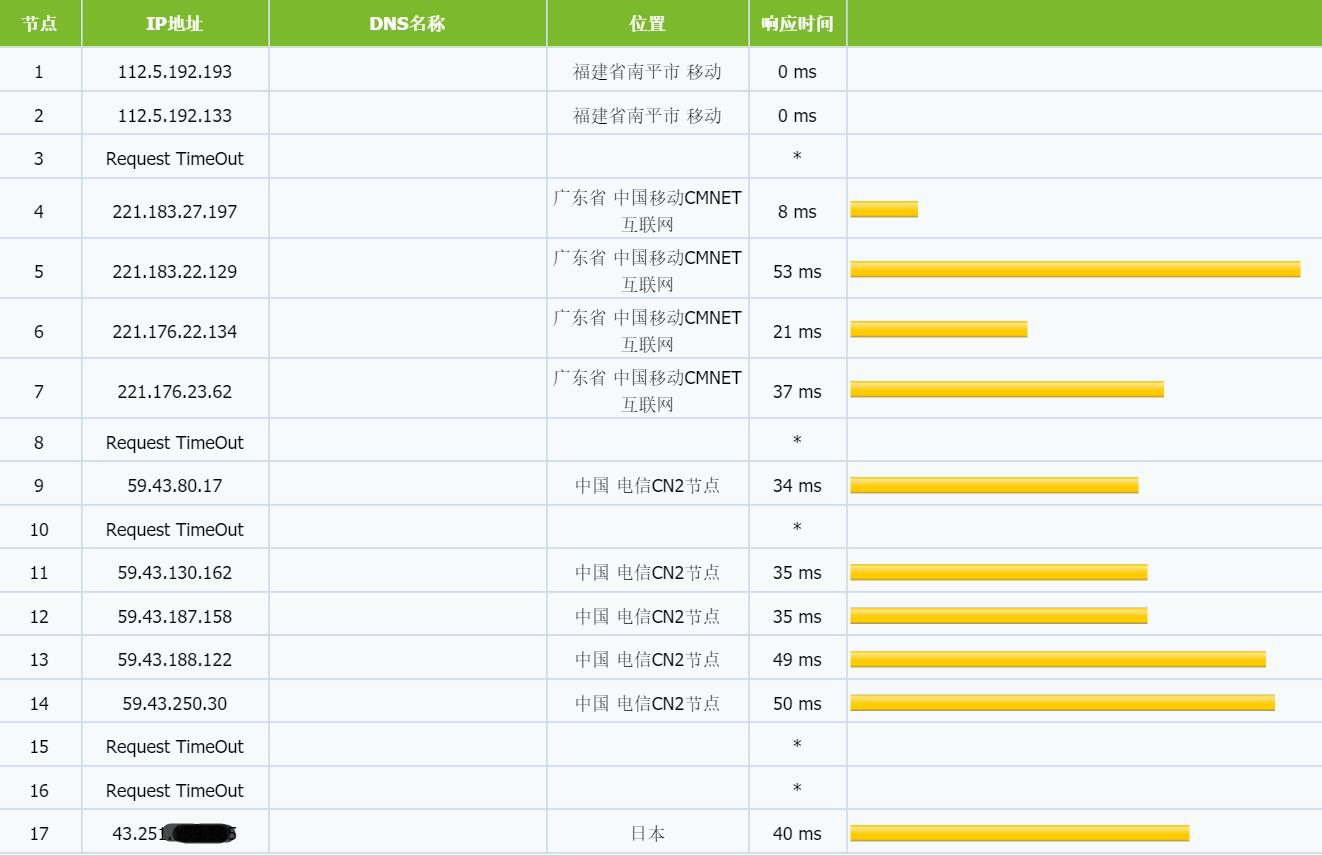Select IP address 59.43.250.30
This screenshot has width=1322, height=855.
point(175,704)
